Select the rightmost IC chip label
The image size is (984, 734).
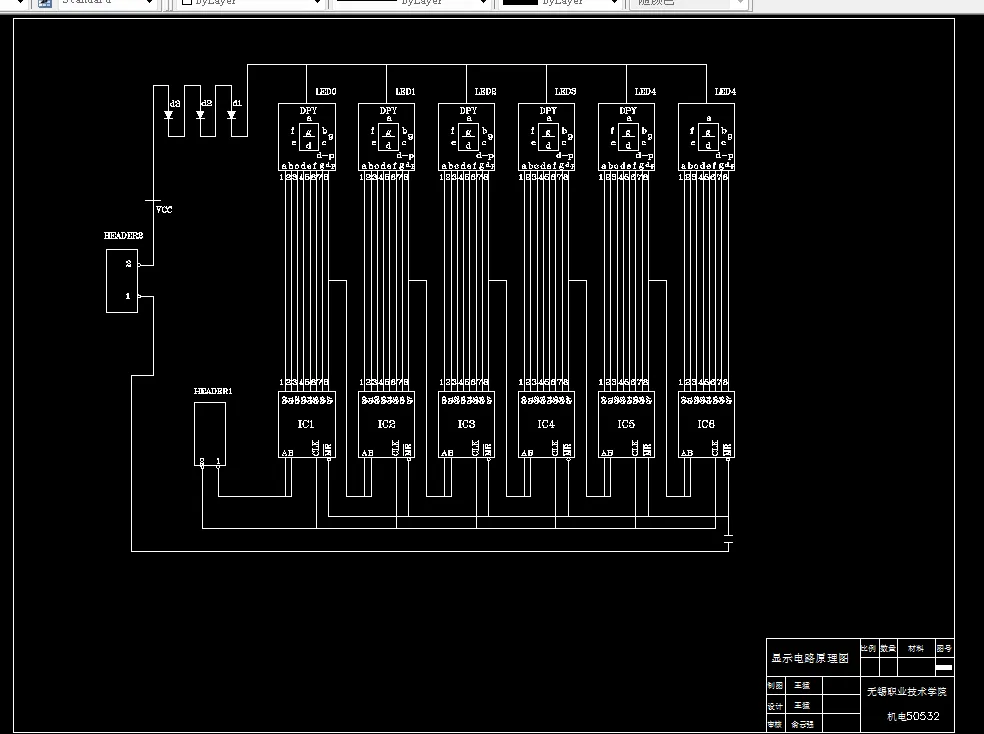coord(706,424)
